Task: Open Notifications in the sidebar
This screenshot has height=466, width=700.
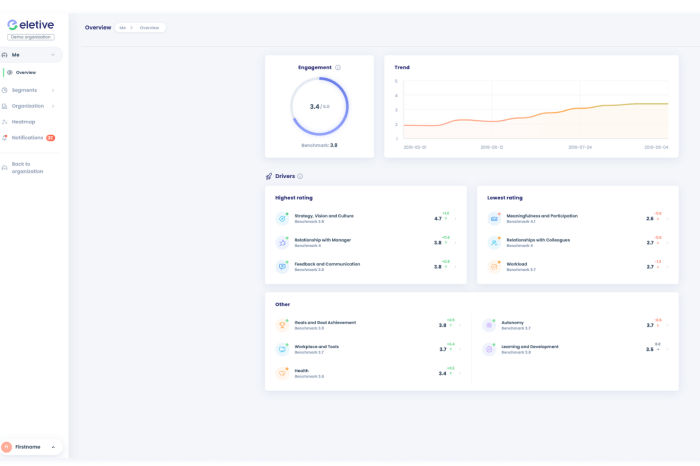Action: coord(27,138)
